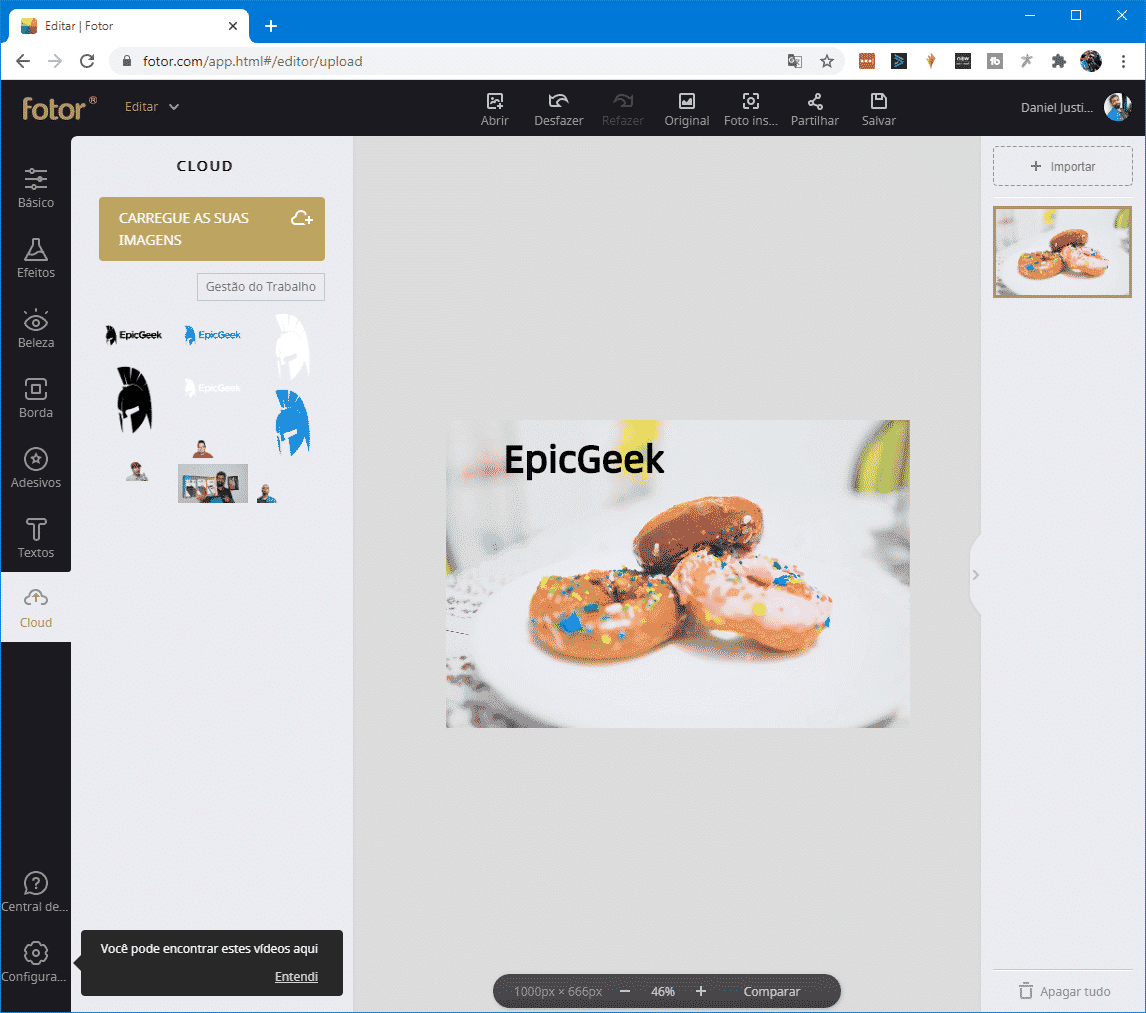Screen dimensions: 1146x1013
Task: Collapse the right side panel arrow
Action: pos(976,575)
